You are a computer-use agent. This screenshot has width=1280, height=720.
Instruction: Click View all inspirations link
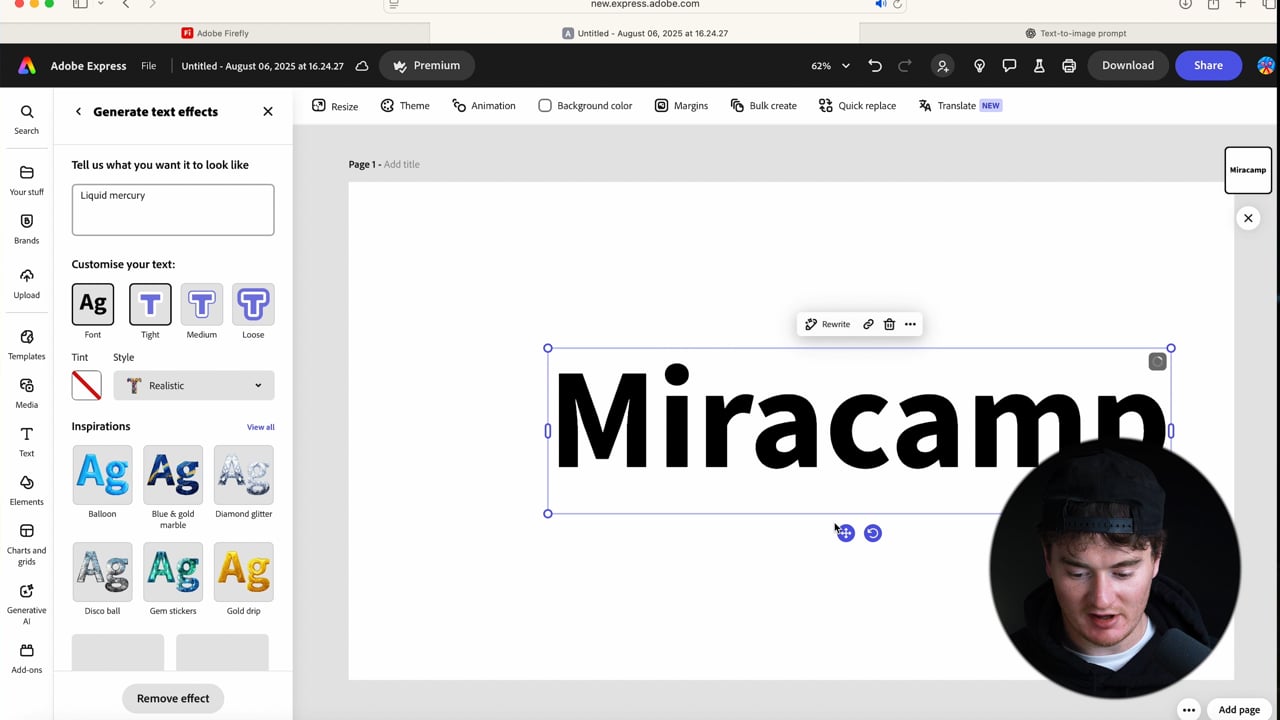click(x=261, y=427)
